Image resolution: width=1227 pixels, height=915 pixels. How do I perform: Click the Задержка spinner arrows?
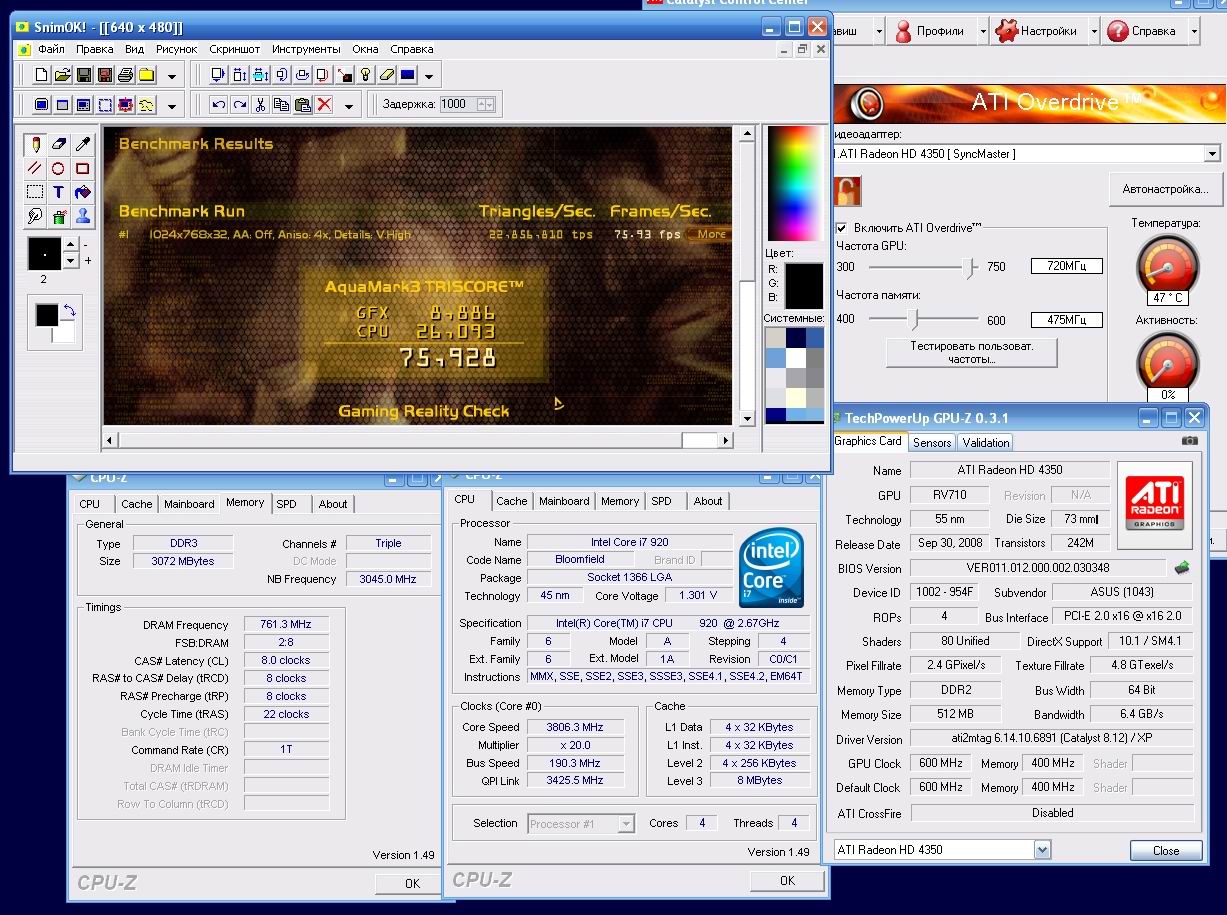pos(486,104)
